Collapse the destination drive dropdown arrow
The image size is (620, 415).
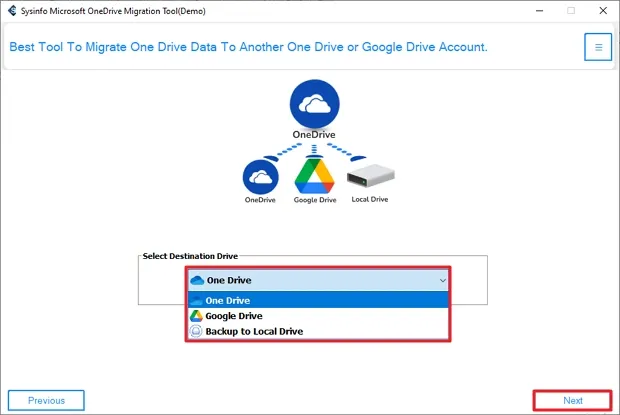pyautogui.click(x=442, y=280)
